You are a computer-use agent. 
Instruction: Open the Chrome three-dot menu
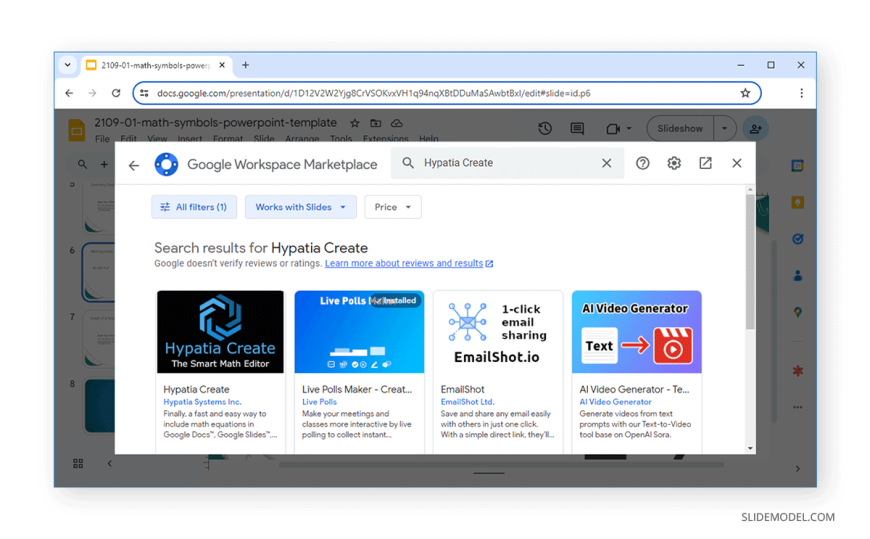tap(801, 93)
